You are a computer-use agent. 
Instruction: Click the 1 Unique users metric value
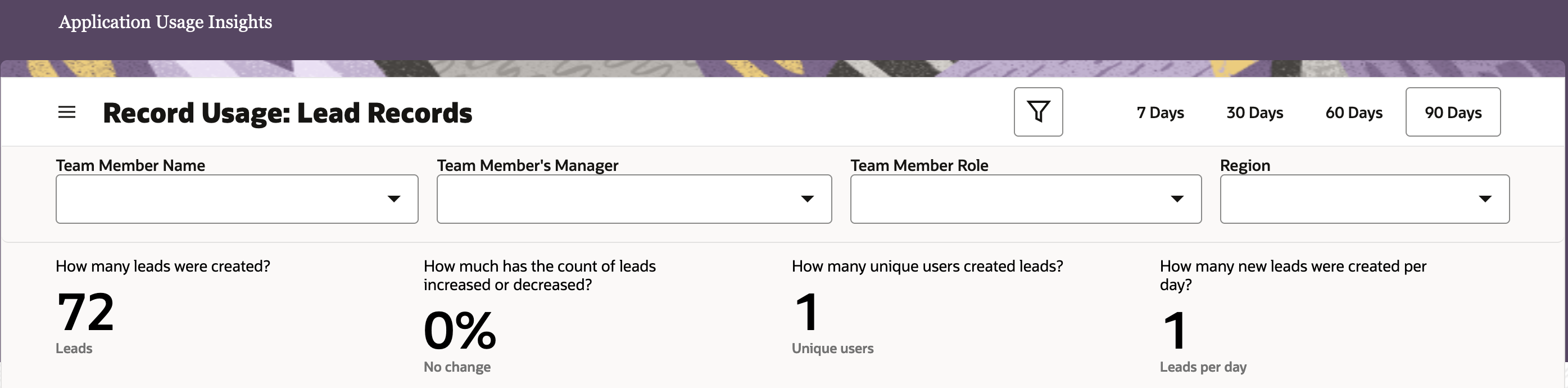808,313
